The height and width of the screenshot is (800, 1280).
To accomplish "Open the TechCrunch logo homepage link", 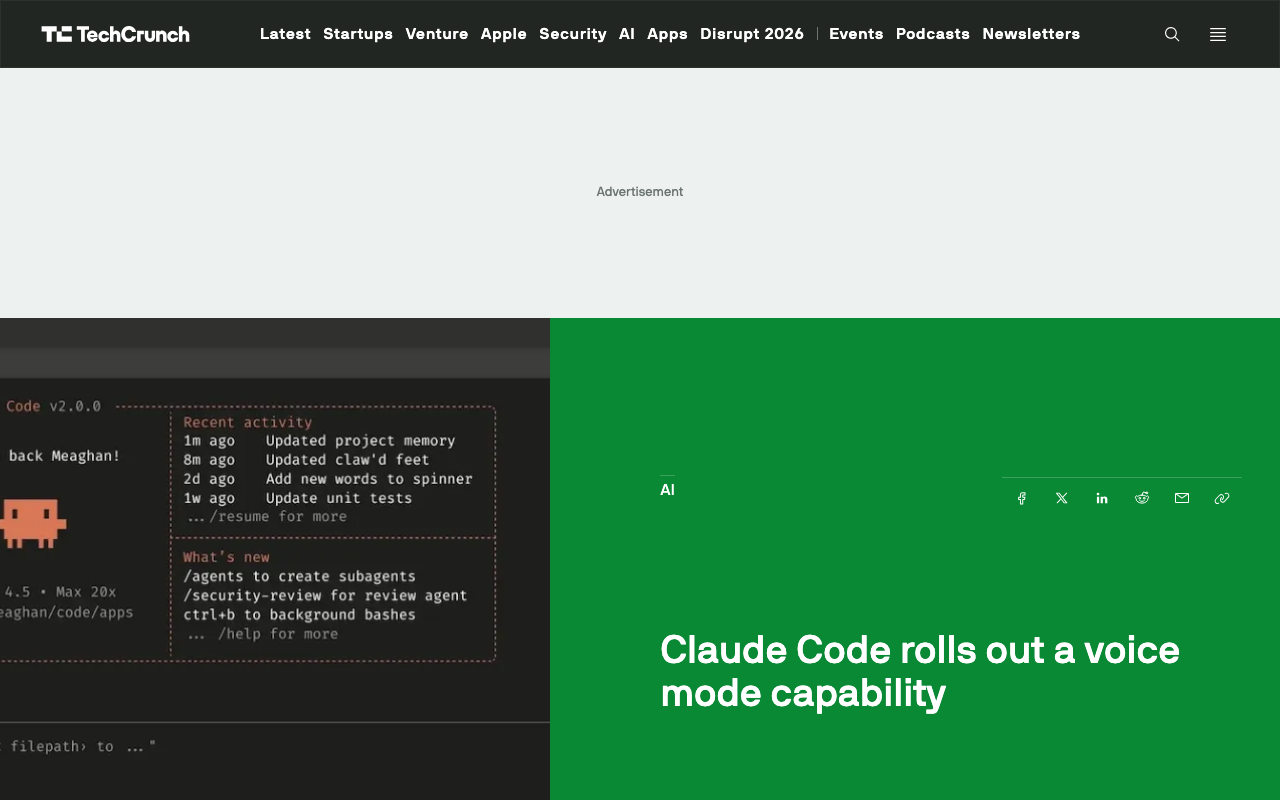I will point(115,34).
